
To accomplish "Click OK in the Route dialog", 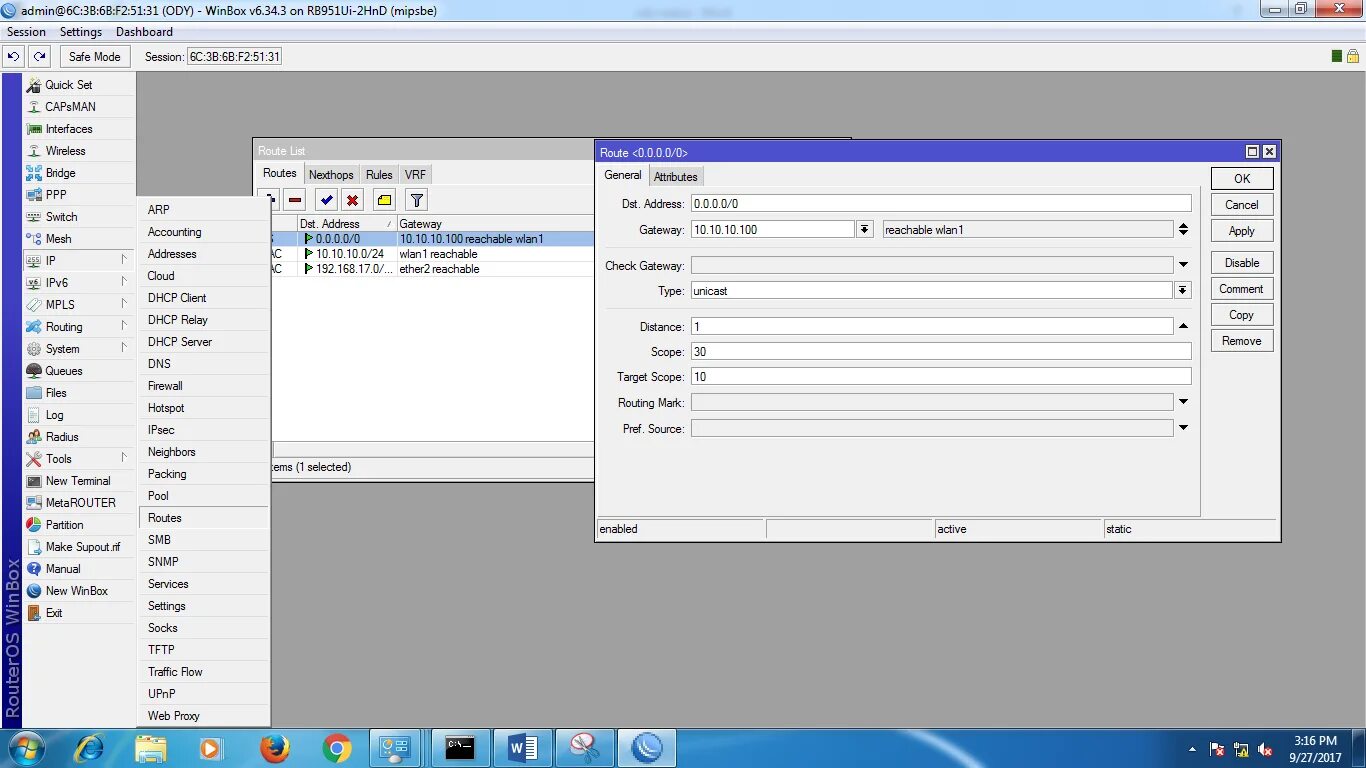I will (x=1242, y=178).
